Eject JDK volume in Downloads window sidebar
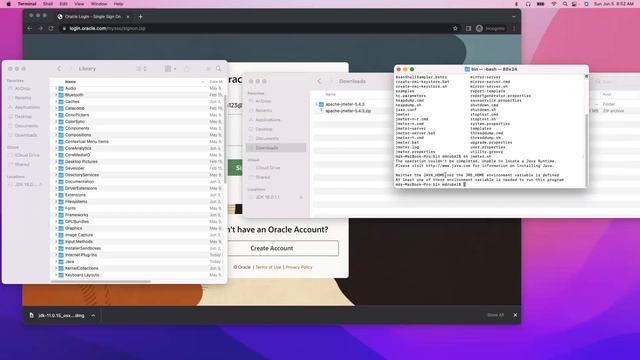Screen dimensions: 640x360 [x=301, y=197]
